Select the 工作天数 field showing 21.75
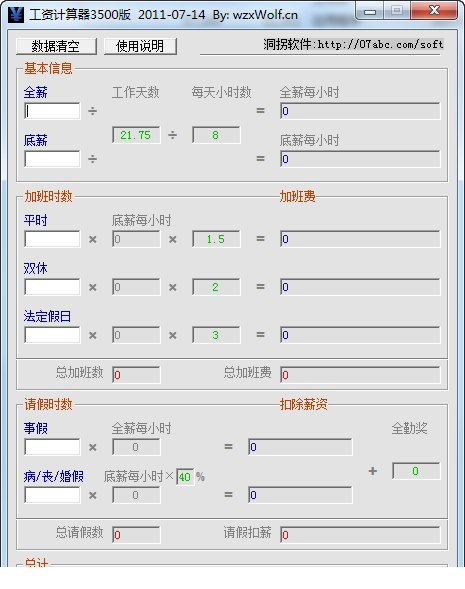465x589 pixels. [x=136, y=135]
